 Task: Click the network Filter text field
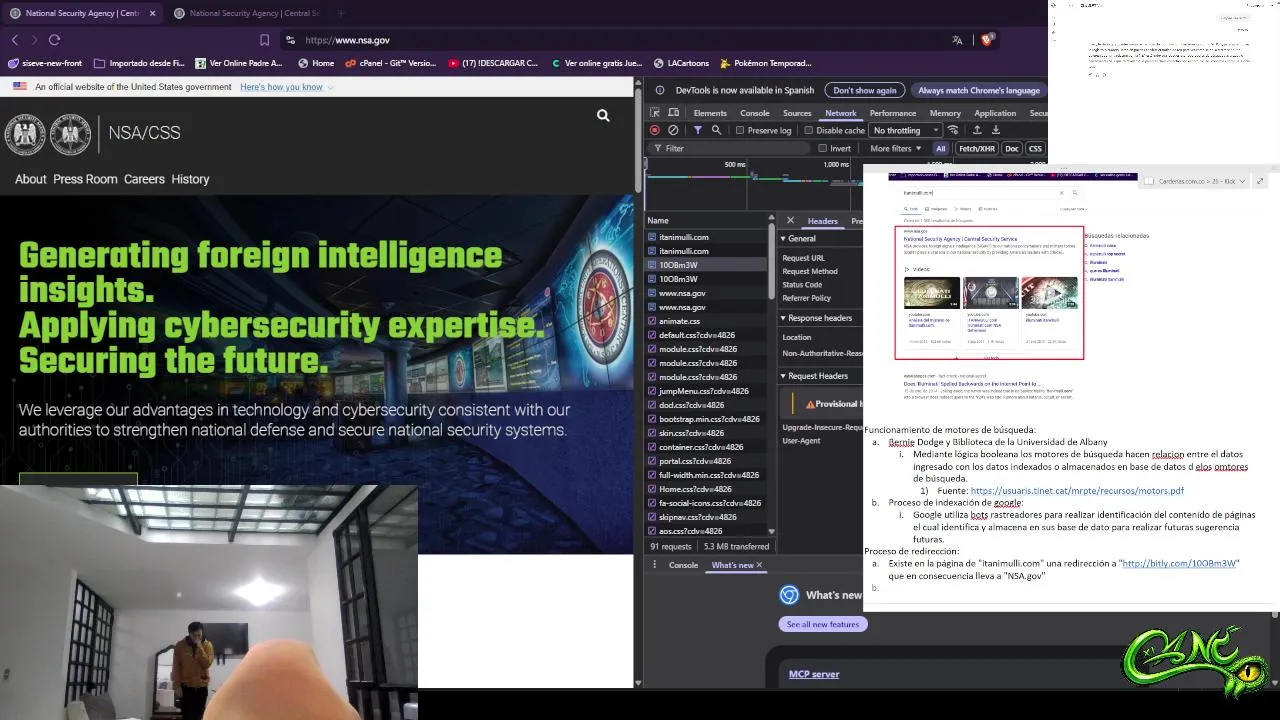pyautogui.click(x=730, y=148)
